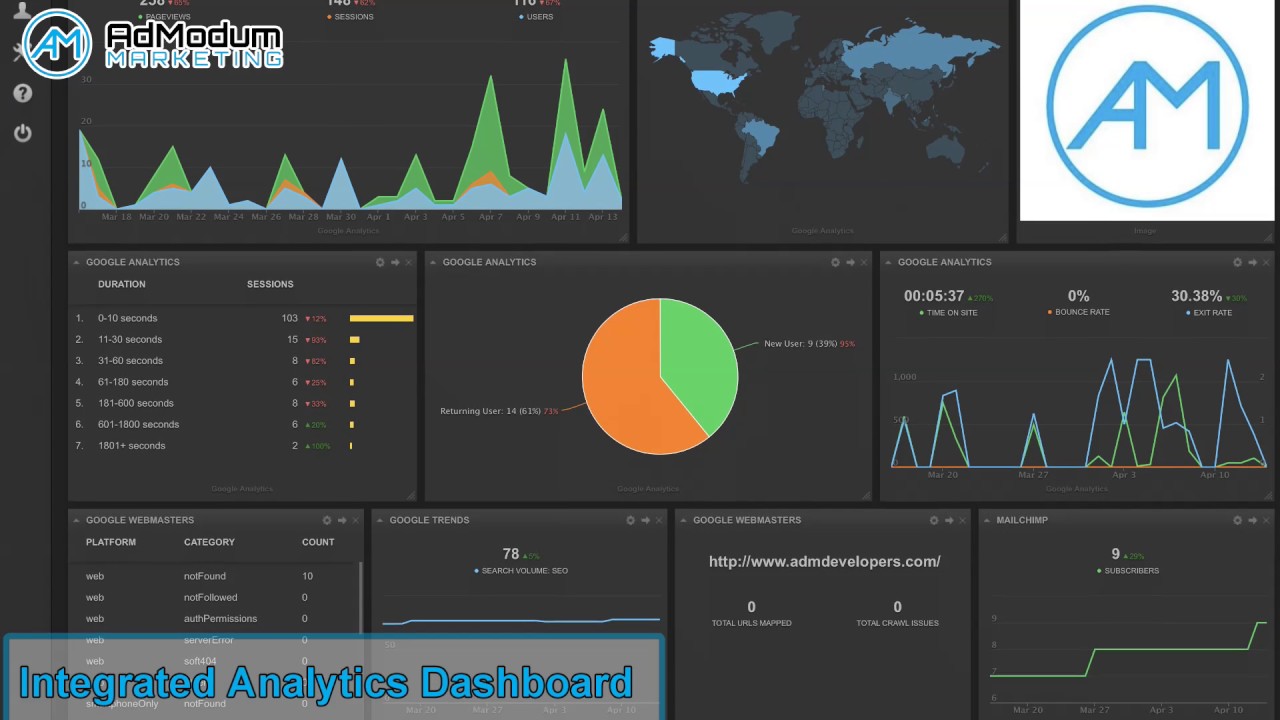This screenshot has width=1280, height=720.
Task: Click share arrow on Time on Site widget
Action: [x=1252, y=262]
